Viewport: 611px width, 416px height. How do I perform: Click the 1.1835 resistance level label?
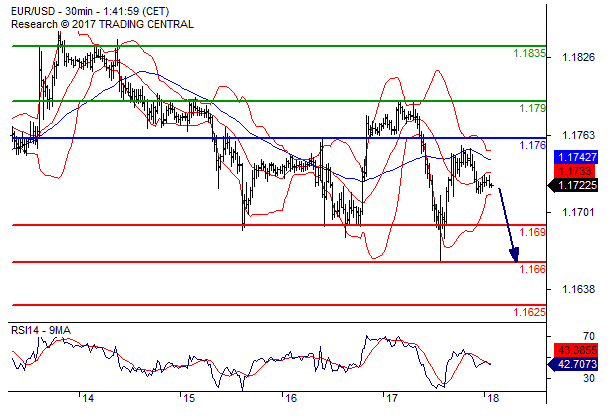point(529,53)
